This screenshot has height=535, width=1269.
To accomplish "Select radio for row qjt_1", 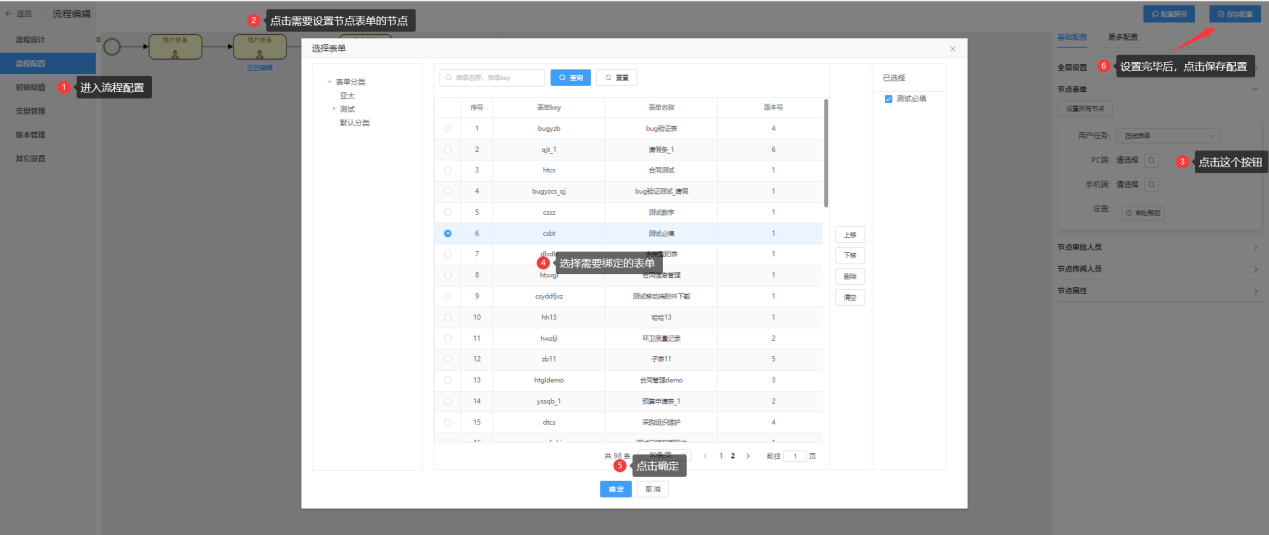I will pos(447,149).
